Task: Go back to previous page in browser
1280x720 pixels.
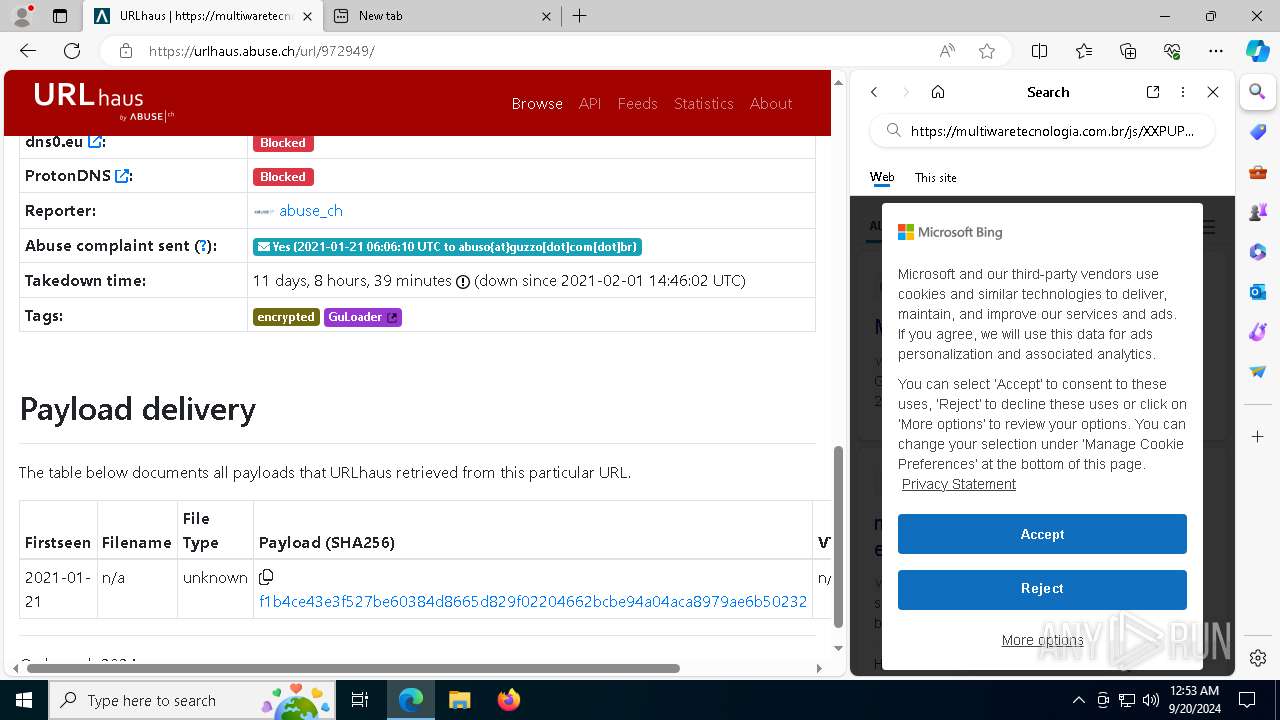Action: (28, 51)
